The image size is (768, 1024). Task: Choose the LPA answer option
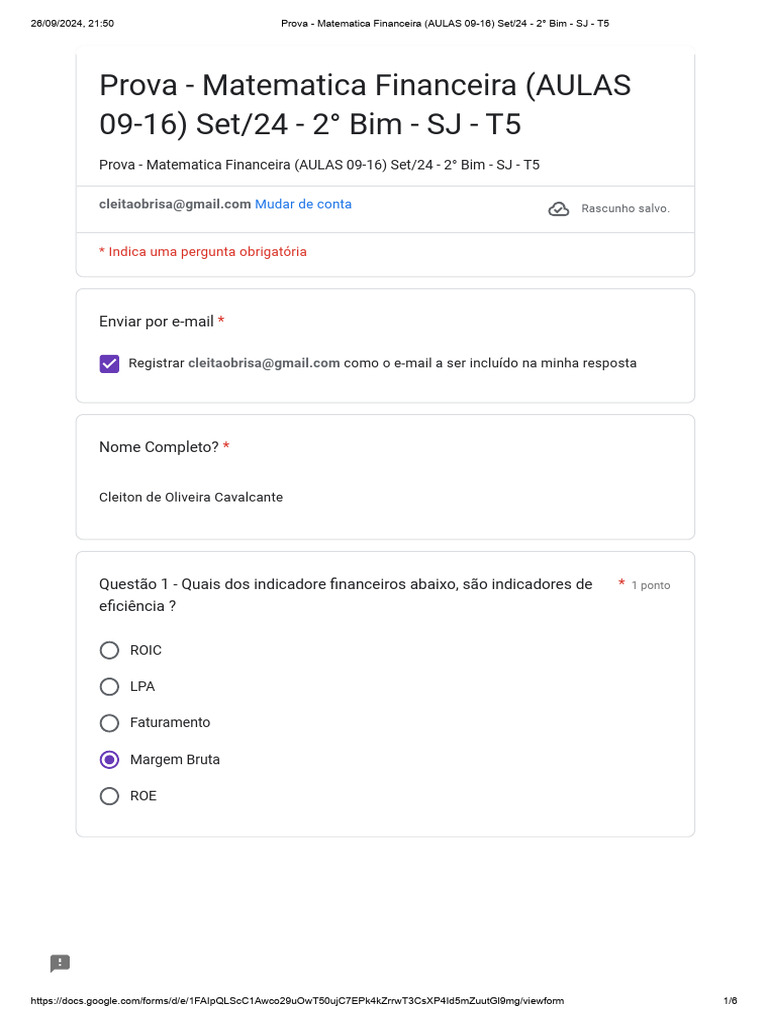(110, 686)
